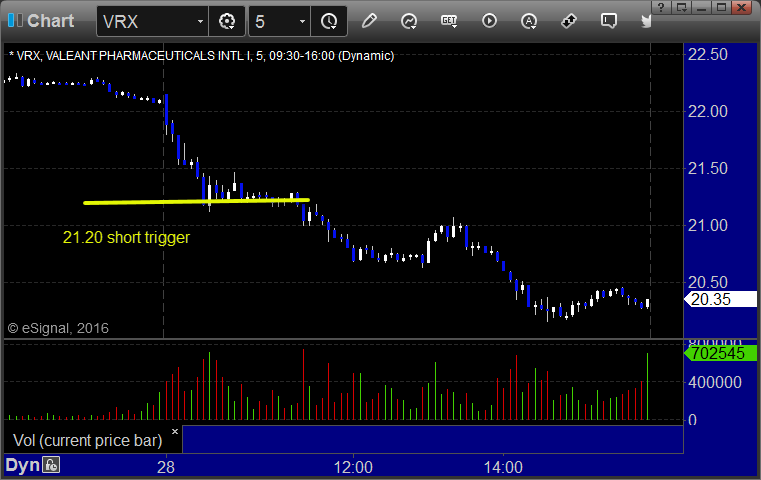Screen dimensions: 761x480
Task: Minimize the chart window
Action: point(701,7)
